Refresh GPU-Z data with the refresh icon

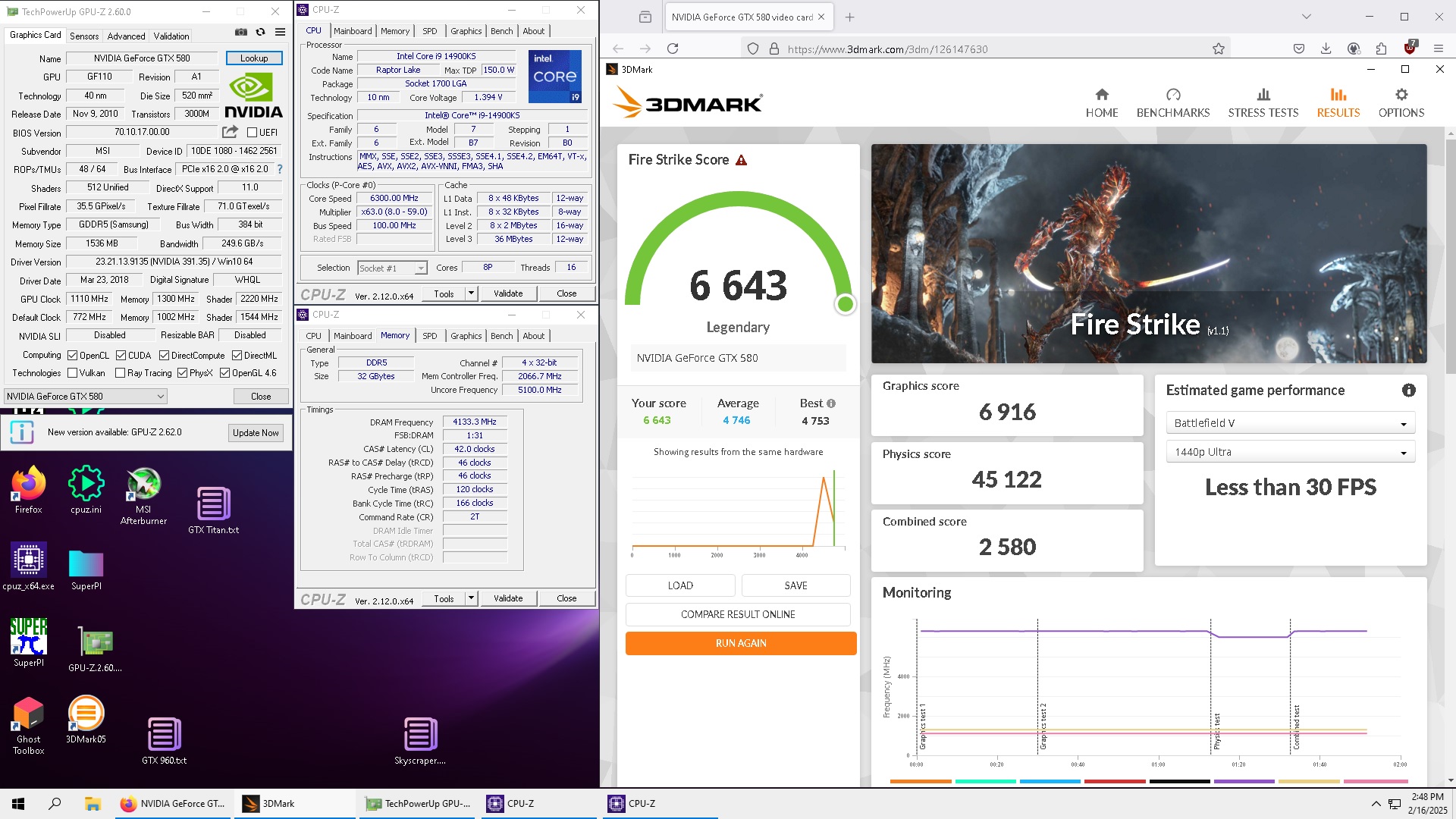(x=261, y=32)
